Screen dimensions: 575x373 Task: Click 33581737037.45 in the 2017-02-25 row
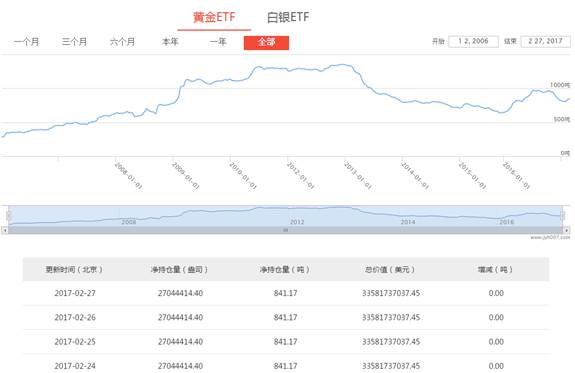click(391, 341)
